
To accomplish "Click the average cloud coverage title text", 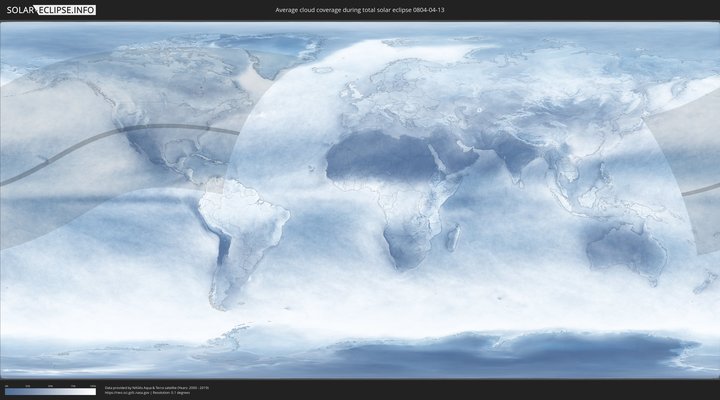I will tap(359, 10).
